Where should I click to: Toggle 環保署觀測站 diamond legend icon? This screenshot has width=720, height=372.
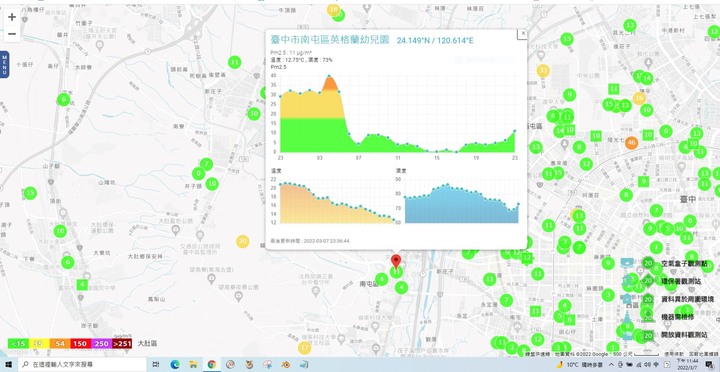648,281
